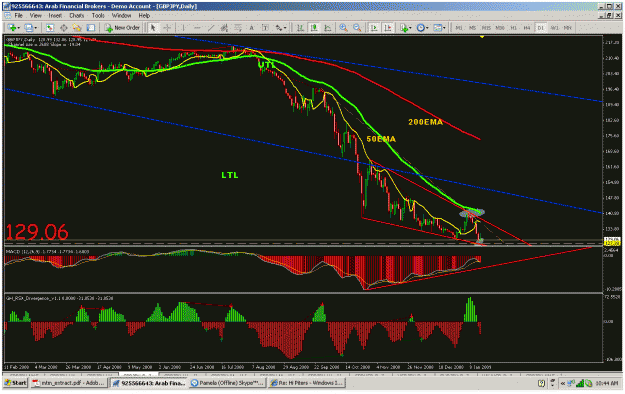The width and height of the screenshot is (625, 394).
Task: Click the Zoom In magnifier
Action: click(x=343, y=28)
